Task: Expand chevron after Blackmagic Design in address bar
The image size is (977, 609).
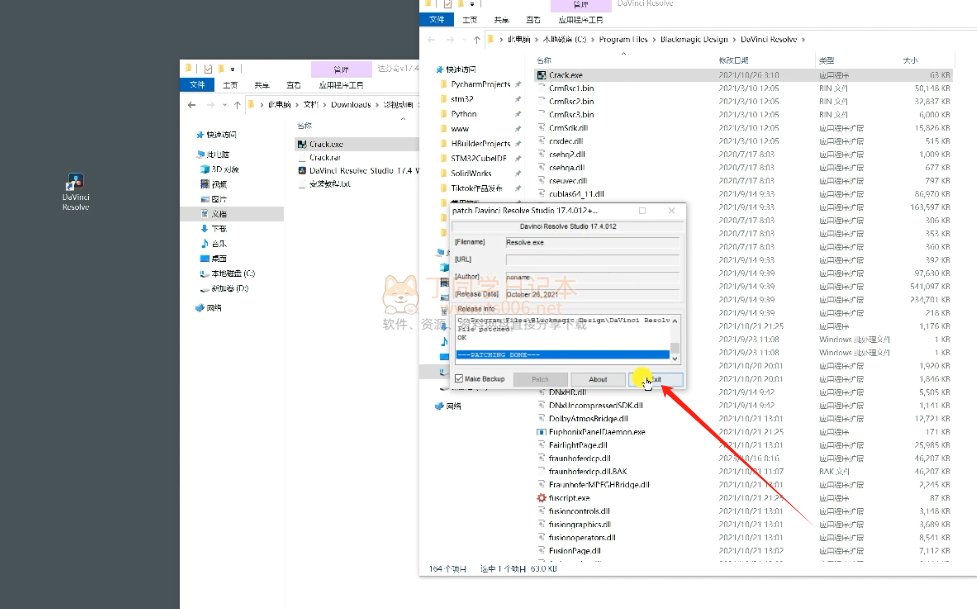Action: (x=734, y=39)
